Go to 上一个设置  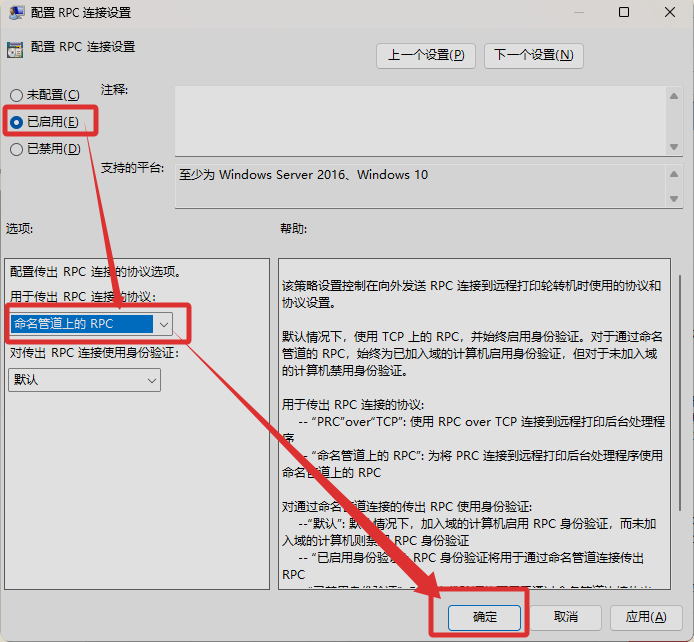point(425,55)
